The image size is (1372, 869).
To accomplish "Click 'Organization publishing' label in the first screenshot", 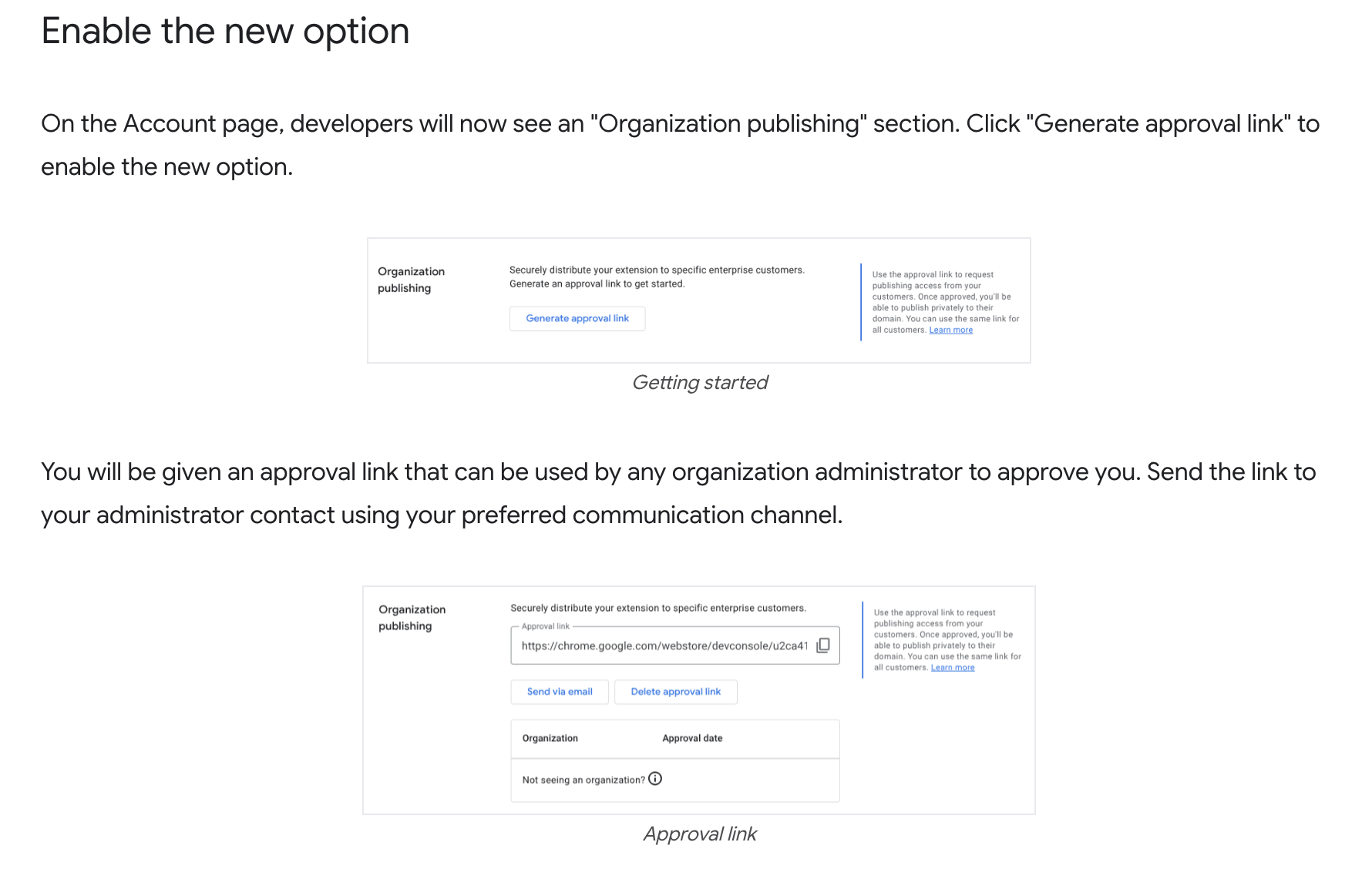I will click(x=411, y=280).
